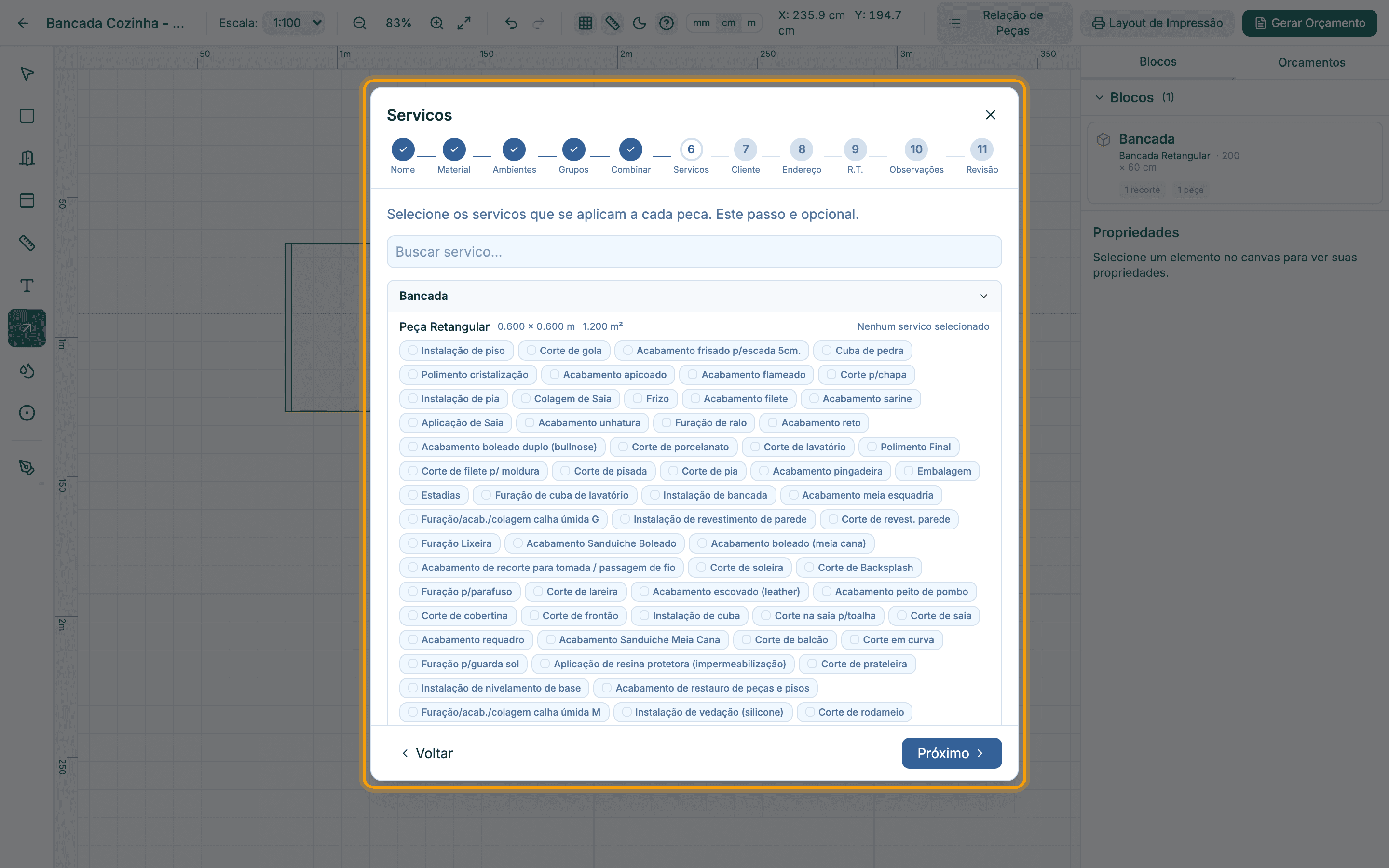The height and width of the screenshot is (868, 1389).
Task: Select the Bancada block card
Action: coord(1235,163)
